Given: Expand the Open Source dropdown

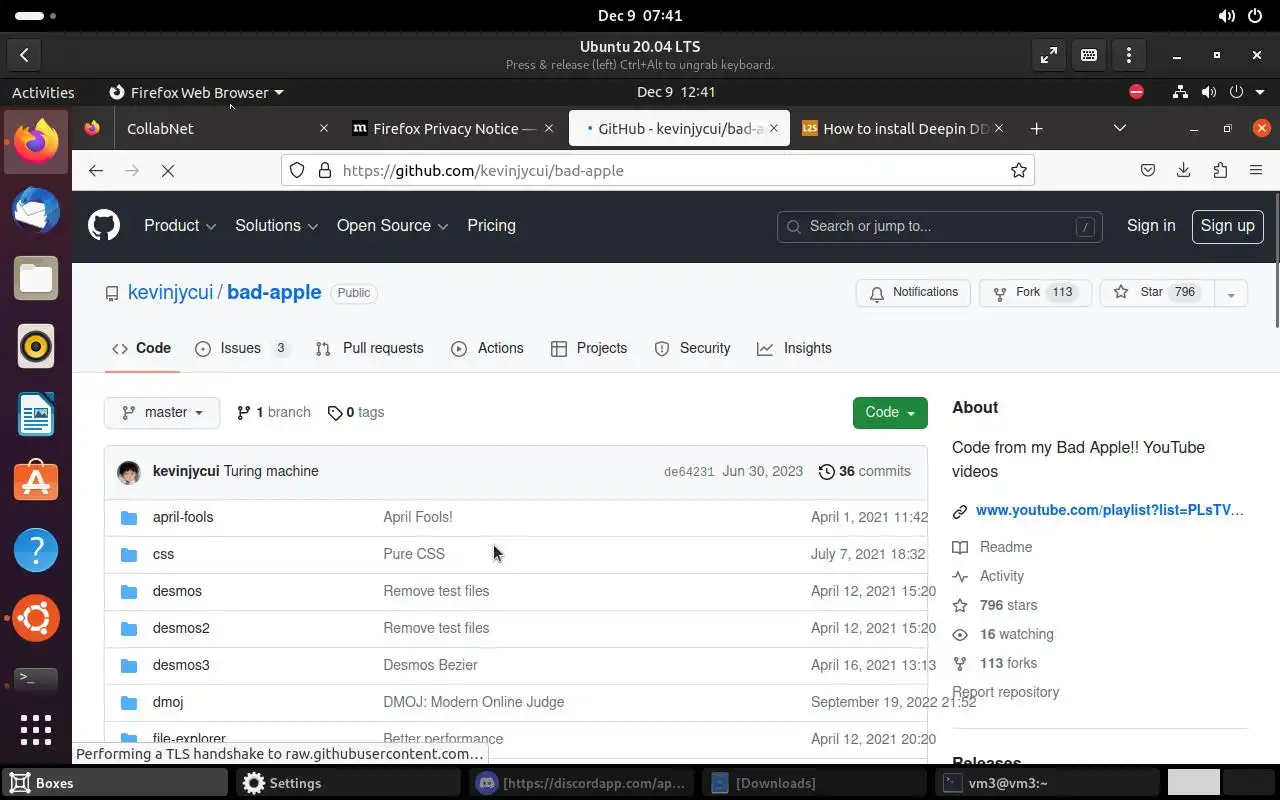Looking at the screenshot, I should point(392,226).
